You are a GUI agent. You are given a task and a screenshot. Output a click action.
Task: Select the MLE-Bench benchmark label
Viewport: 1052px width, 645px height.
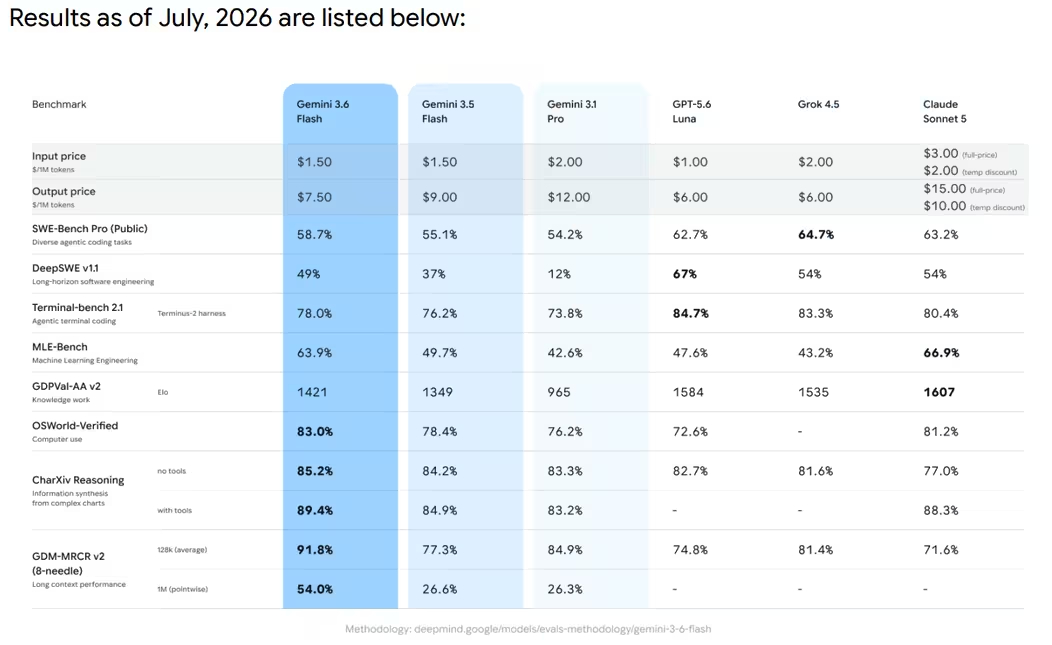pyautogui.click(x=60, y=347)
